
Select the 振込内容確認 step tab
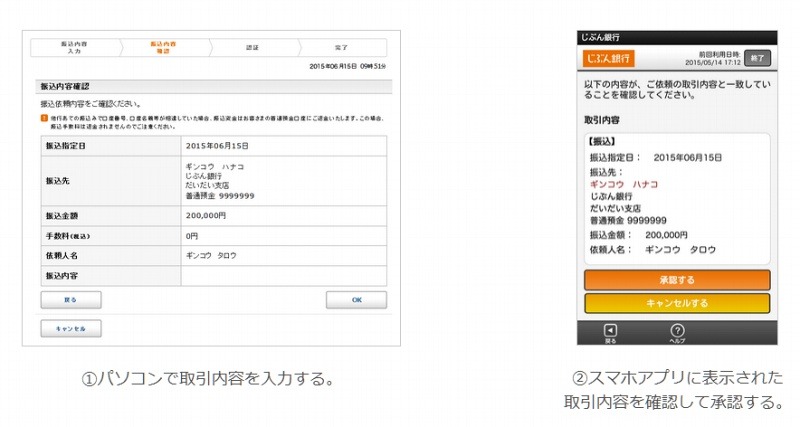pyautogui.click(x=163, y=47)
